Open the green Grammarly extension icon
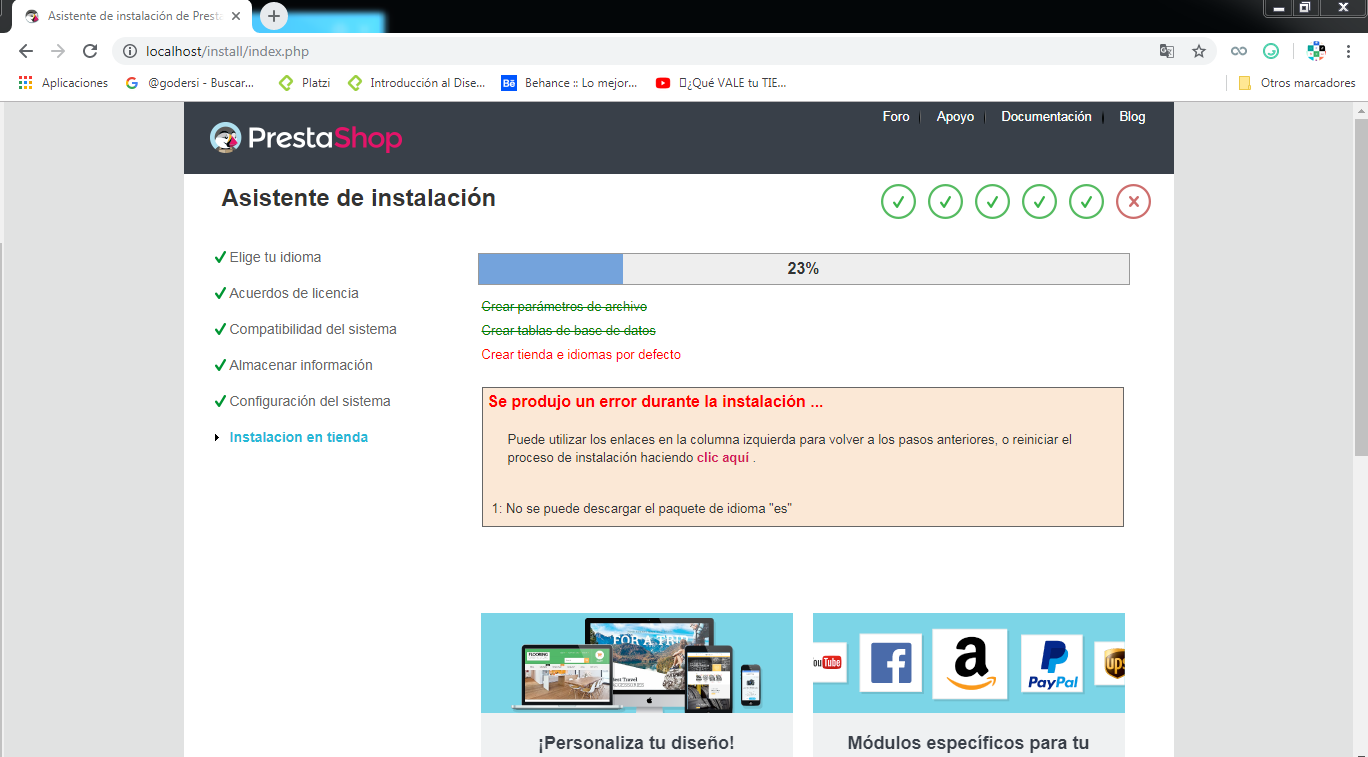This screenshot has height=757, width=1368. pyautogui.click(x=1271, y=51)
